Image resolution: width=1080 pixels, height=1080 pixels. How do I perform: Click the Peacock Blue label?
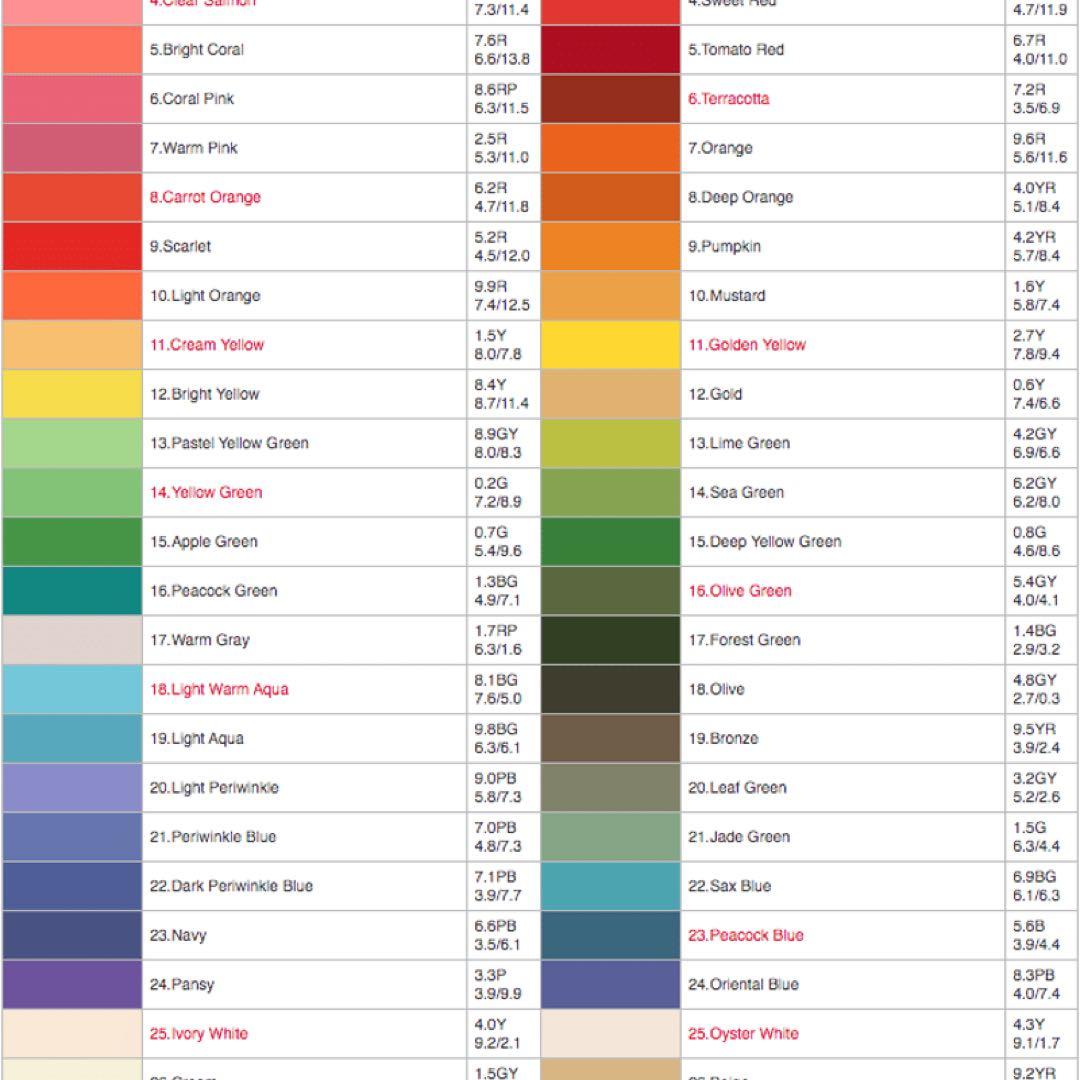click(746, 935)
